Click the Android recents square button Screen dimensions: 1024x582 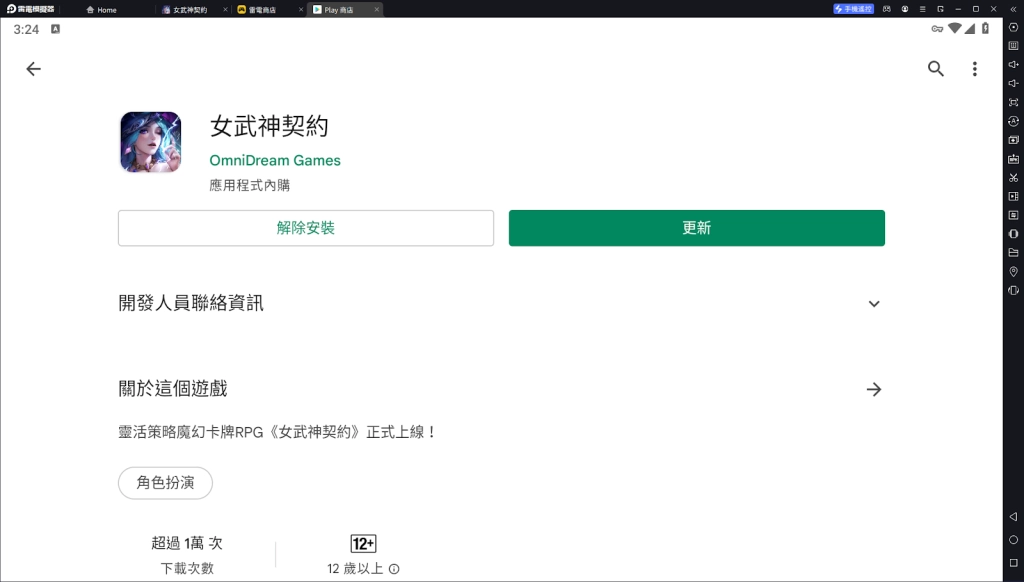click(x=1013, y=562)
